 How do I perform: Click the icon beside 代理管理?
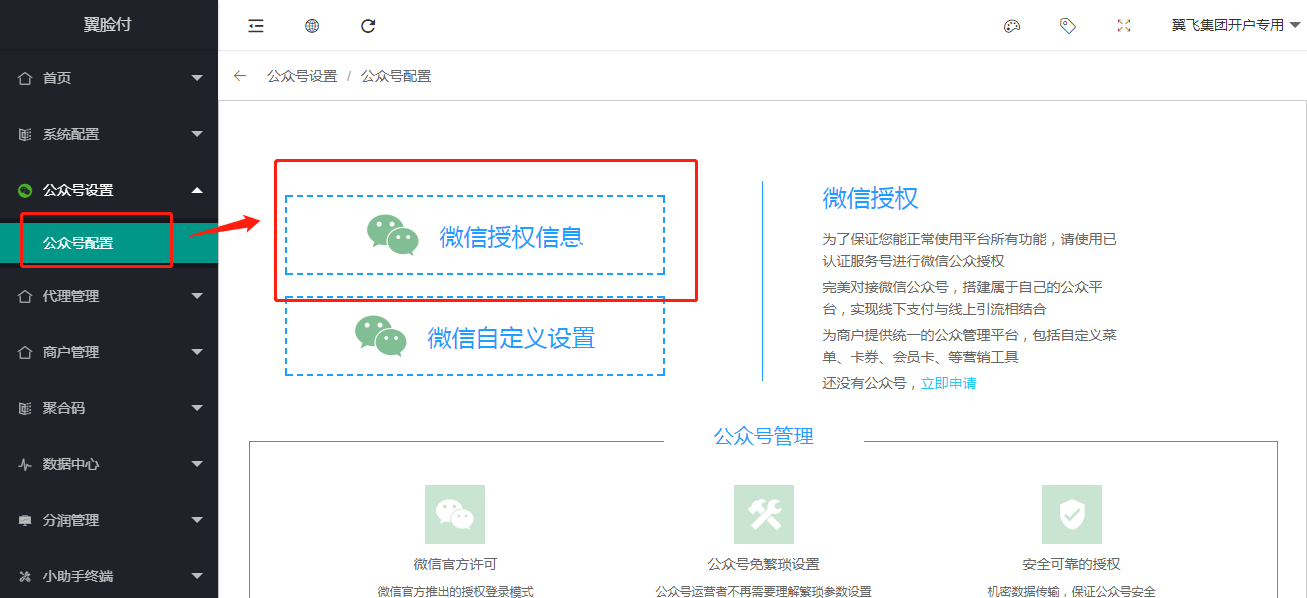point(25,296)
